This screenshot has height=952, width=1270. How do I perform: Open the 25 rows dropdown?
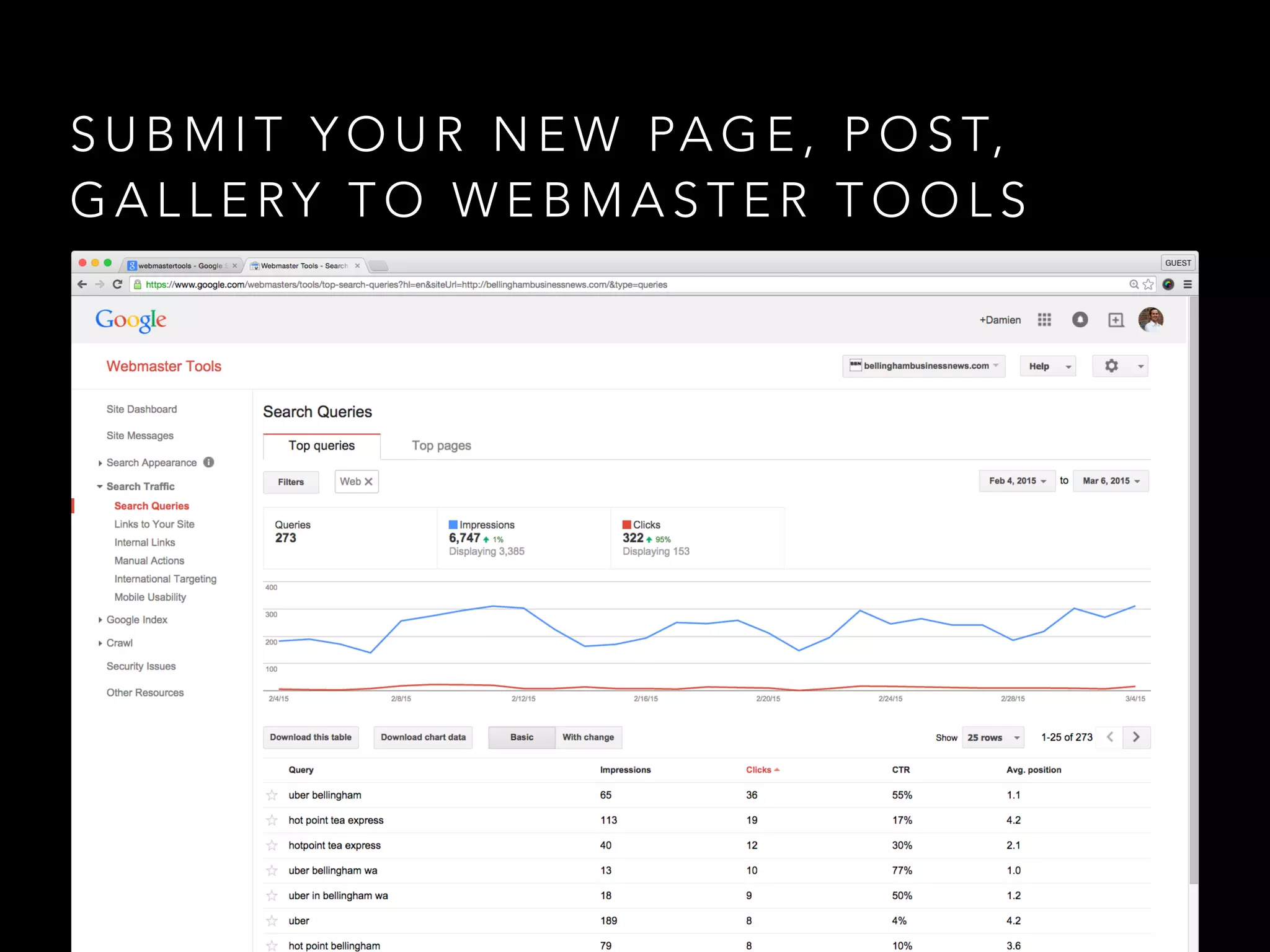click(x=993, y=738)
